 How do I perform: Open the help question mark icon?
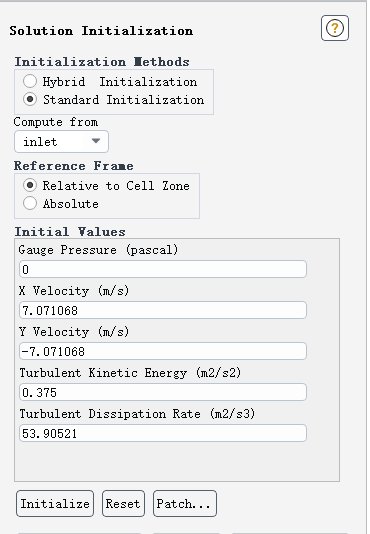point(335,28)
